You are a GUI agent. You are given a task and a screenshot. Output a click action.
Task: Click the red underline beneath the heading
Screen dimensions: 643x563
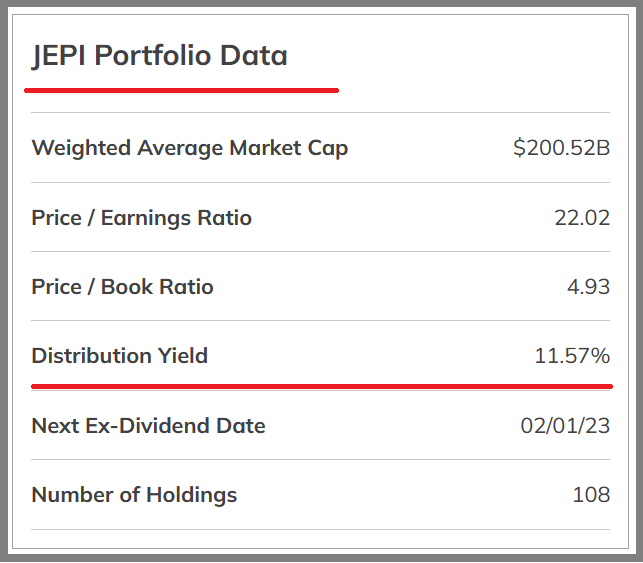182,90
